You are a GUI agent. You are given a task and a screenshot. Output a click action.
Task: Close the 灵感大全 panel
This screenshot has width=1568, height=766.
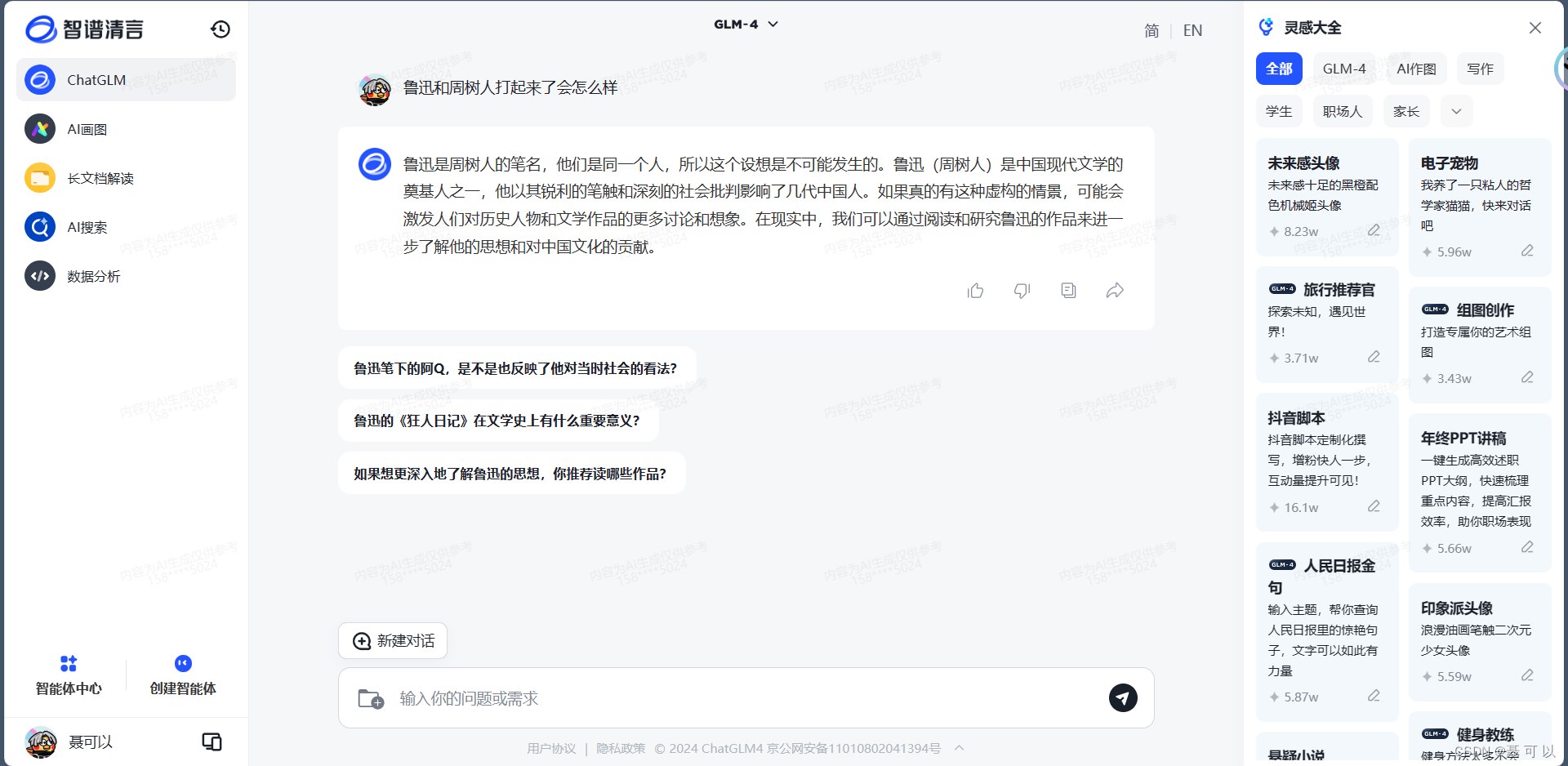coord(1535,28)
